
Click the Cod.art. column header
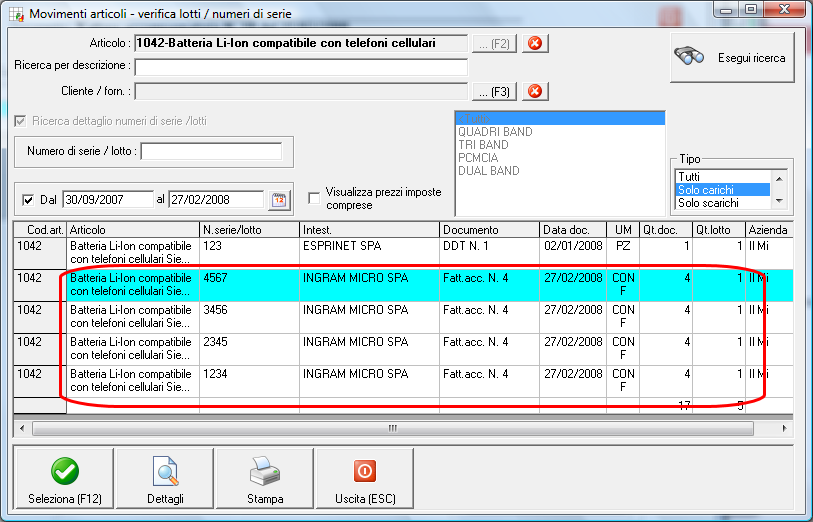(x=40, y=230)
